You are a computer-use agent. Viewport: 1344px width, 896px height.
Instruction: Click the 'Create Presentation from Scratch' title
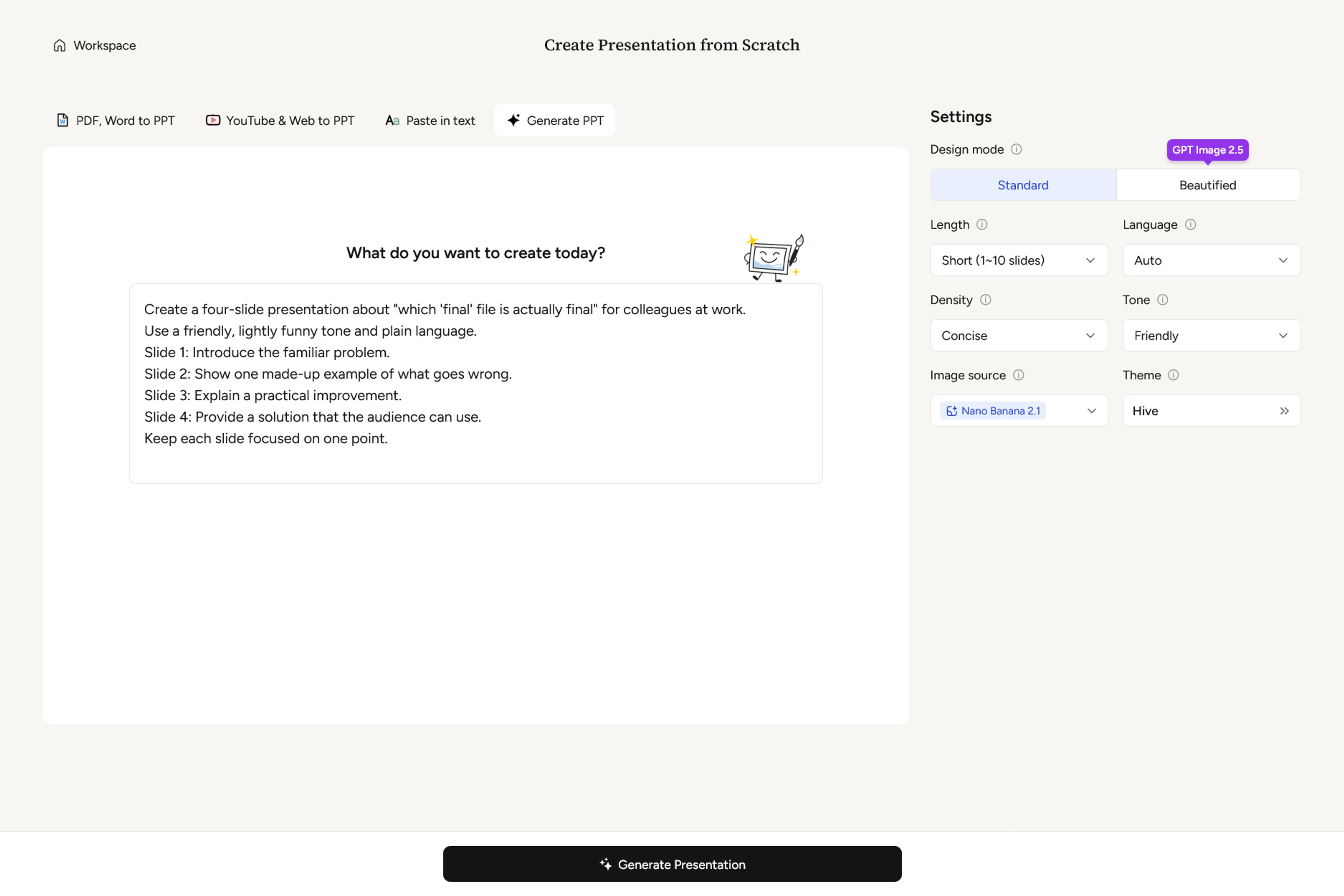click(672, 45)
